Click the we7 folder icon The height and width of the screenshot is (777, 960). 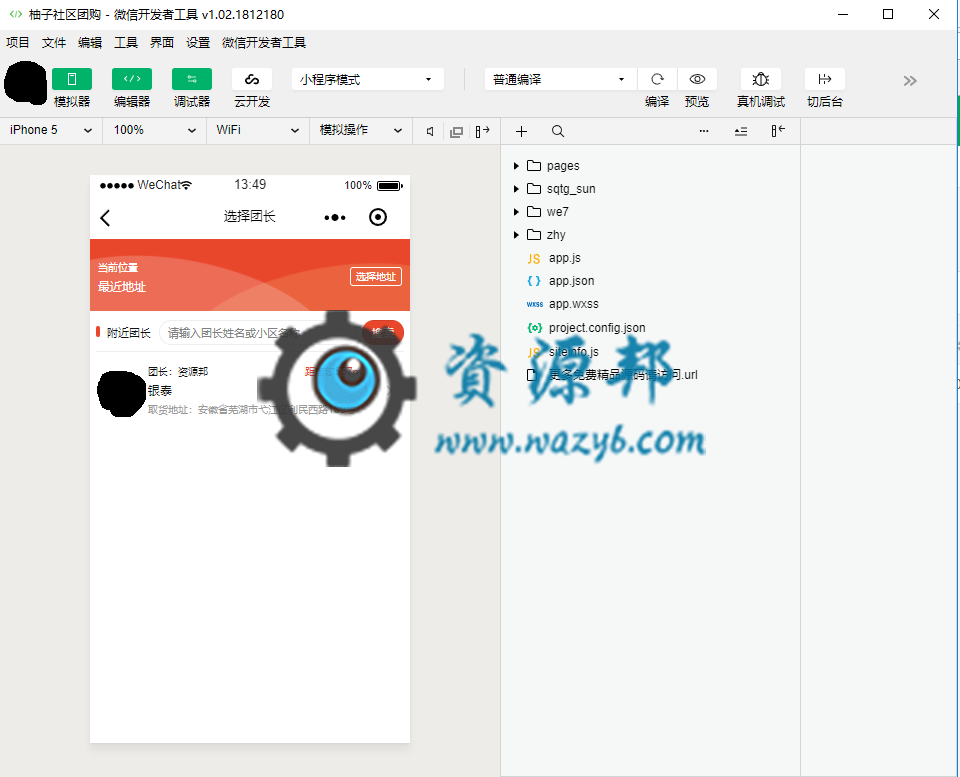click(x=534, y=211)
